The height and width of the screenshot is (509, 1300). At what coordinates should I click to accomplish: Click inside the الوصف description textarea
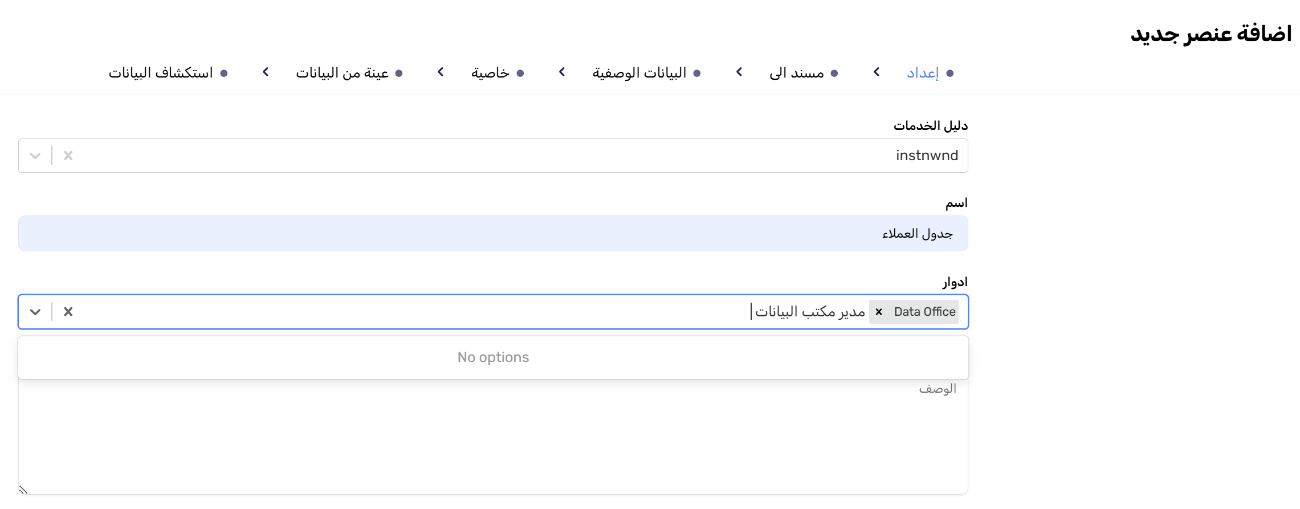point(493,440)
